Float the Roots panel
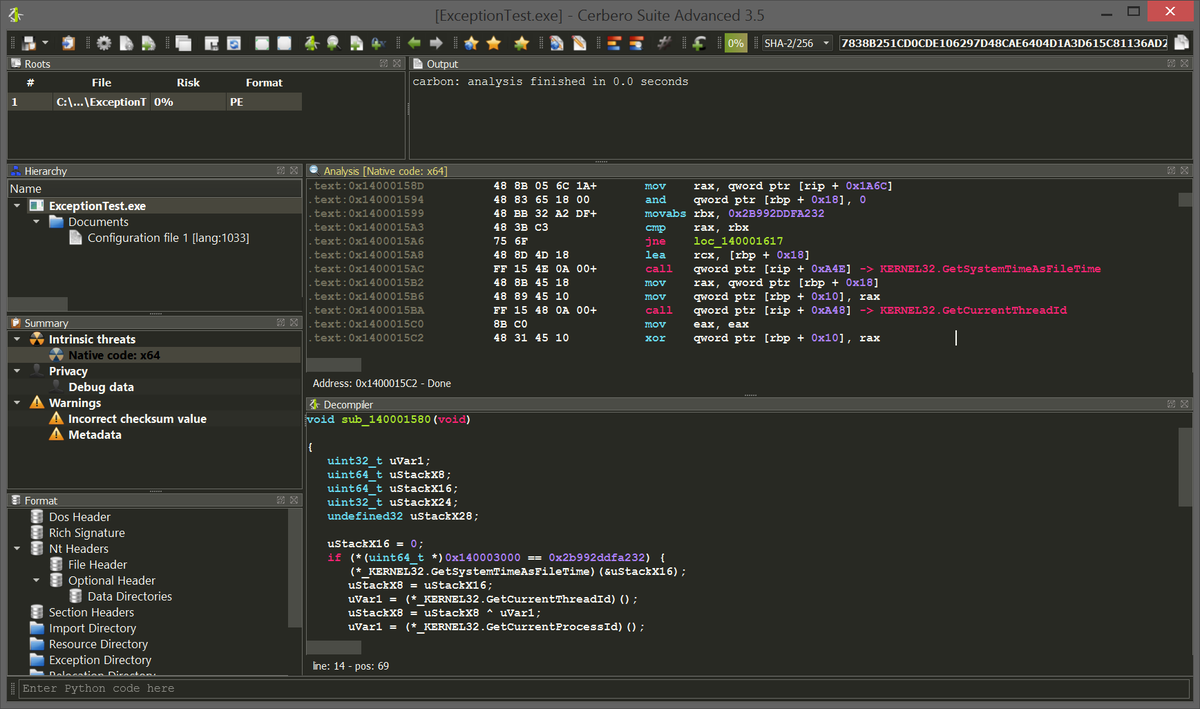Image resolution: width=1200 pixels, height=709 pixels. tap(383, 64)
